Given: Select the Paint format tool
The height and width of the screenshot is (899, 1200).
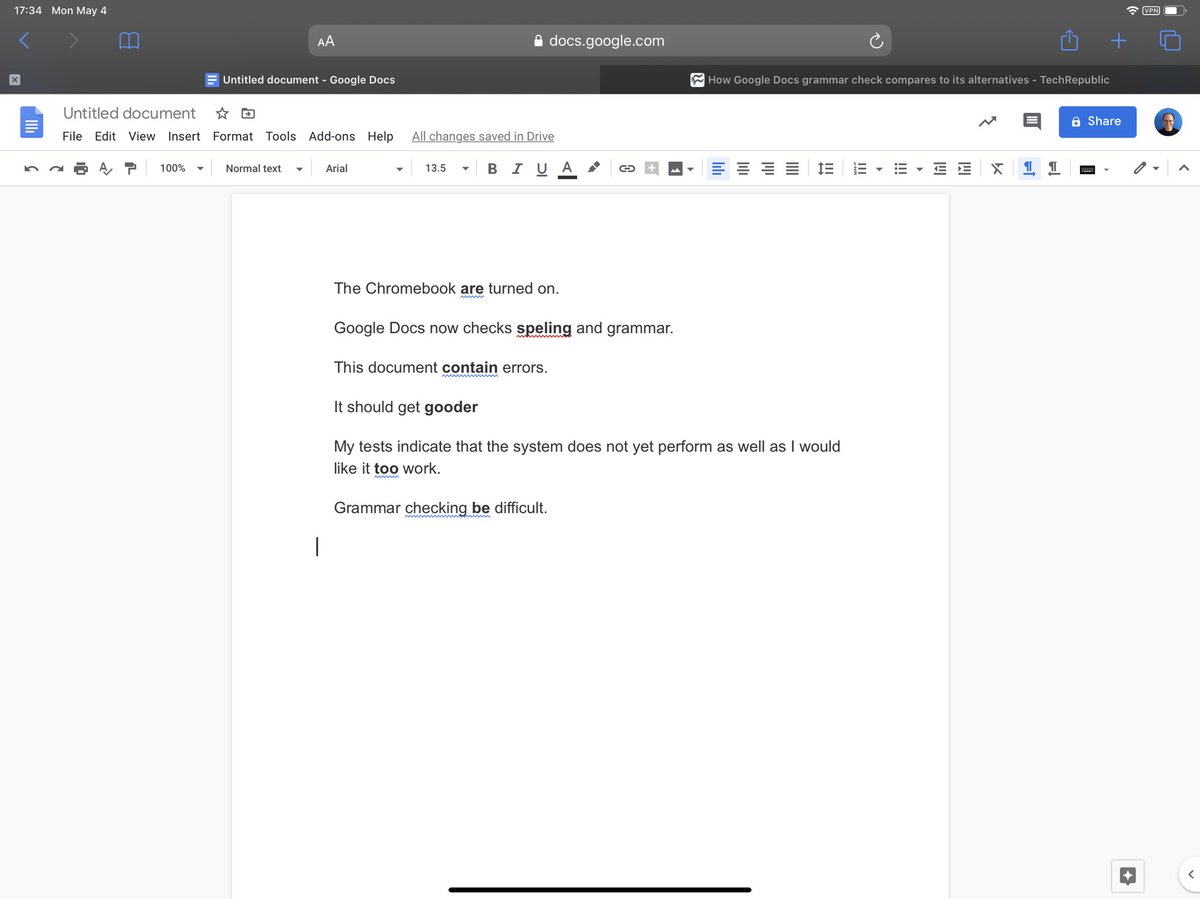Looking at the screenshot, I should coord(130,168).
